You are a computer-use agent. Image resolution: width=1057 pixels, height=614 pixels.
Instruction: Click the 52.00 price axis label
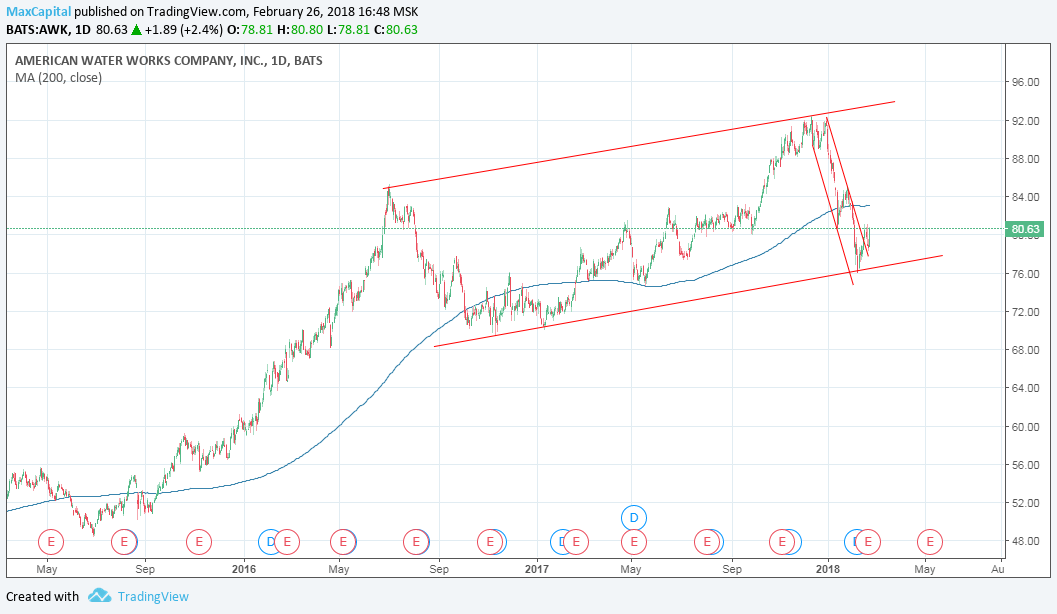coord(1025,503)
